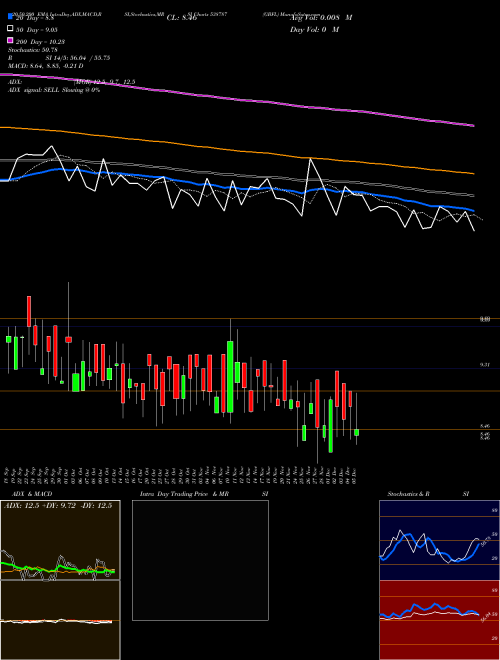The image size is (500, 660).
Task: Click the 'Day Vol: 0 M' value
Action: point(314,29)
